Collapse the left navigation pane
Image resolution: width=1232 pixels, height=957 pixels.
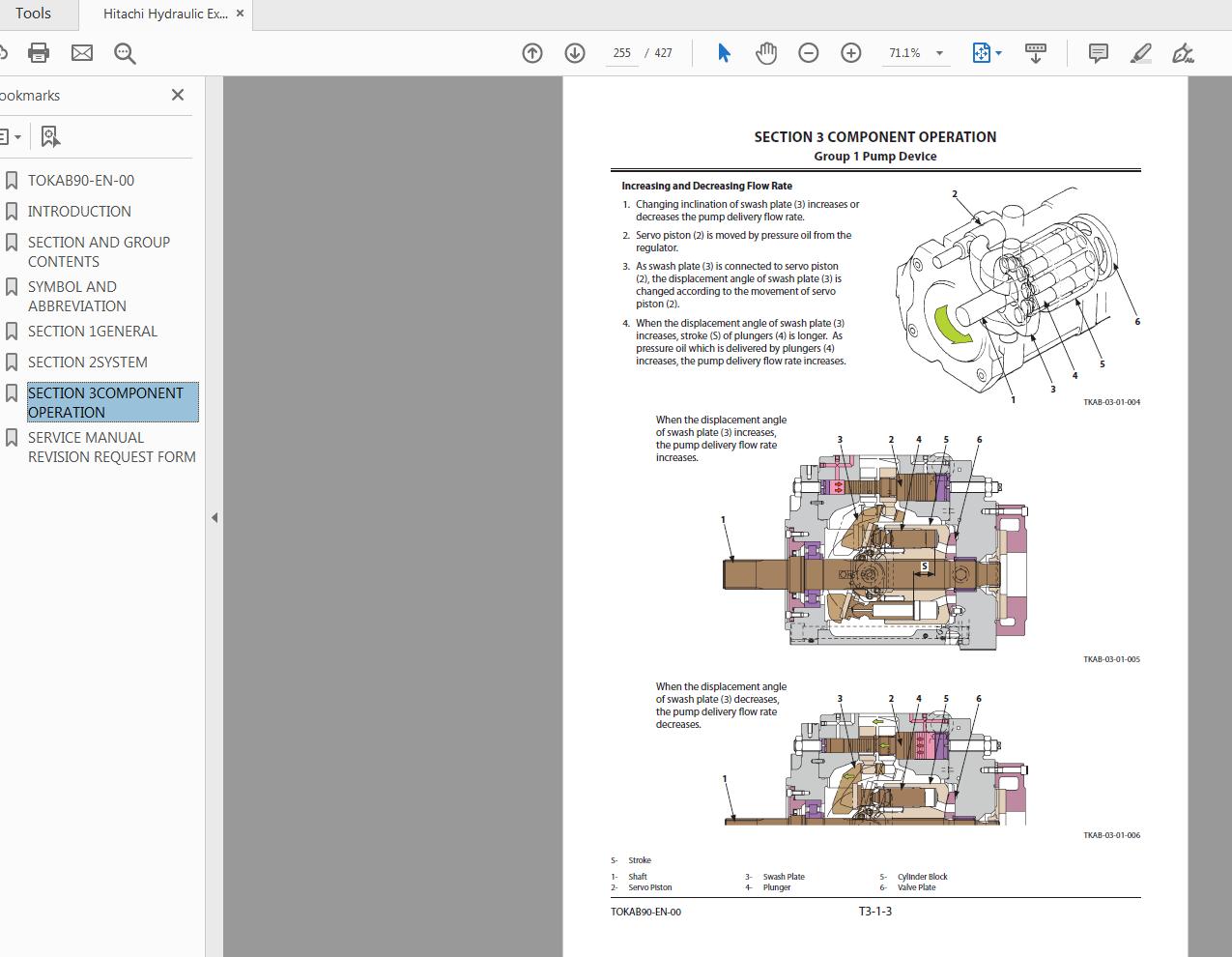[x=215, y=518]
